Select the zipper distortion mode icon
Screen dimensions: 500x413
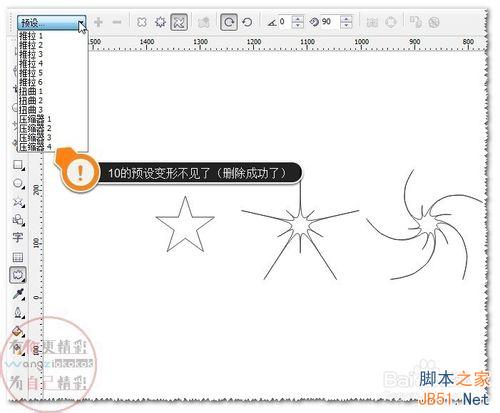click(161, 22)
